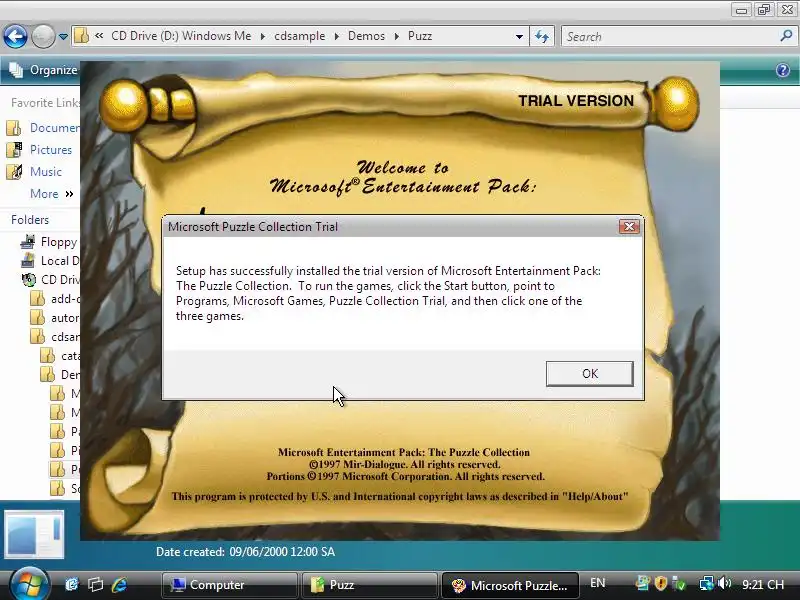Switch to Microsoft Puzzle taskbar button

[510, 585]
